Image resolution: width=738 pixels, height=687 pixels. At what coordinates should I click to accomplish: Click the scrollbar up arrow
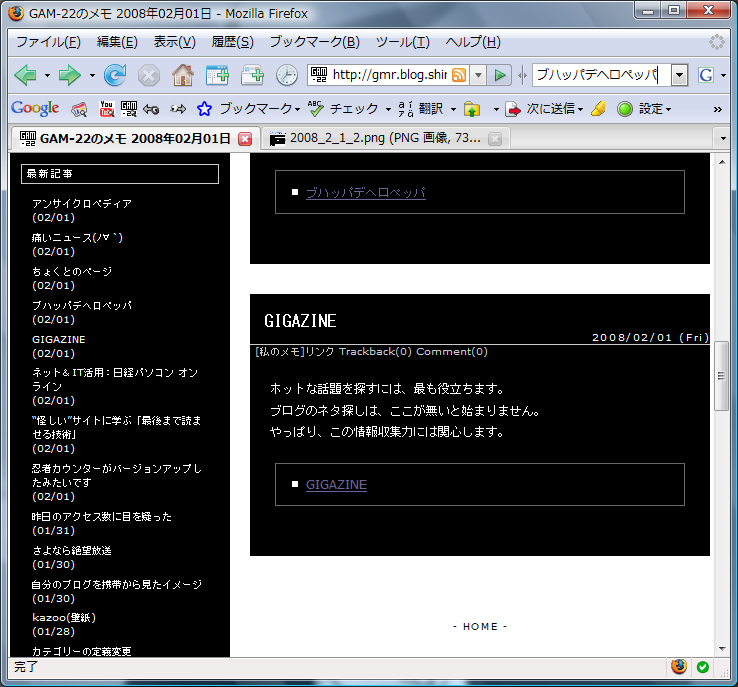pos(722,162)
